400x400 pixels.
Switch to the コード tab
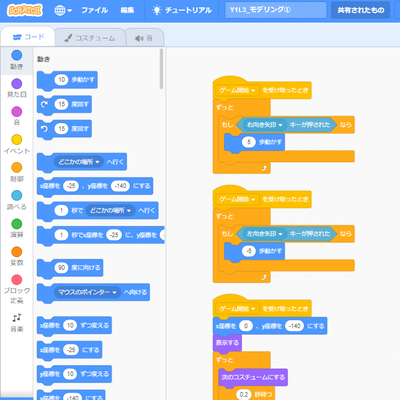pyautogui.click(x=28, y=37)
